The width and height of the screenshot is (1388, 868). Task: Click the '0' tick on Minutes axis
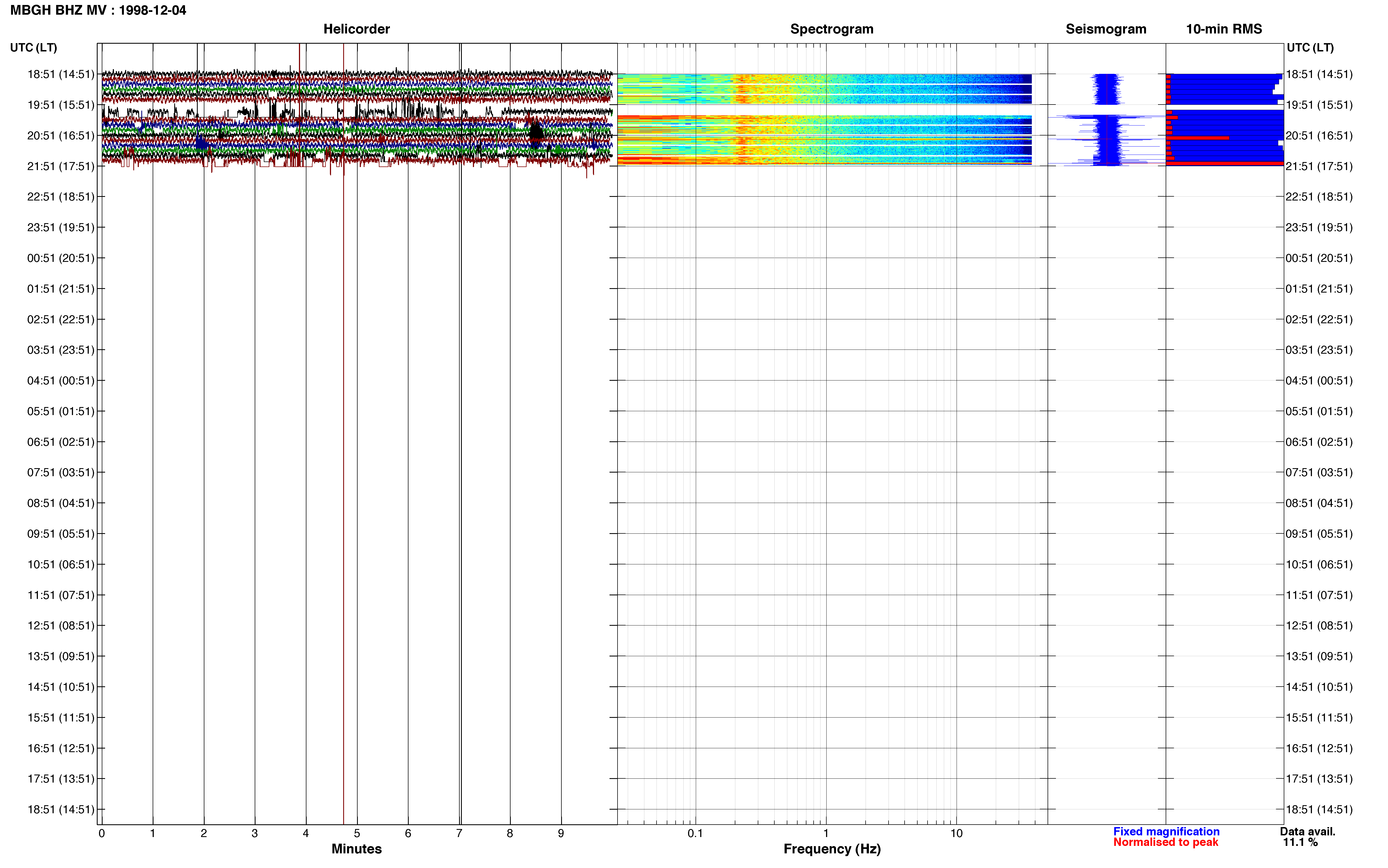pos(101,833)
